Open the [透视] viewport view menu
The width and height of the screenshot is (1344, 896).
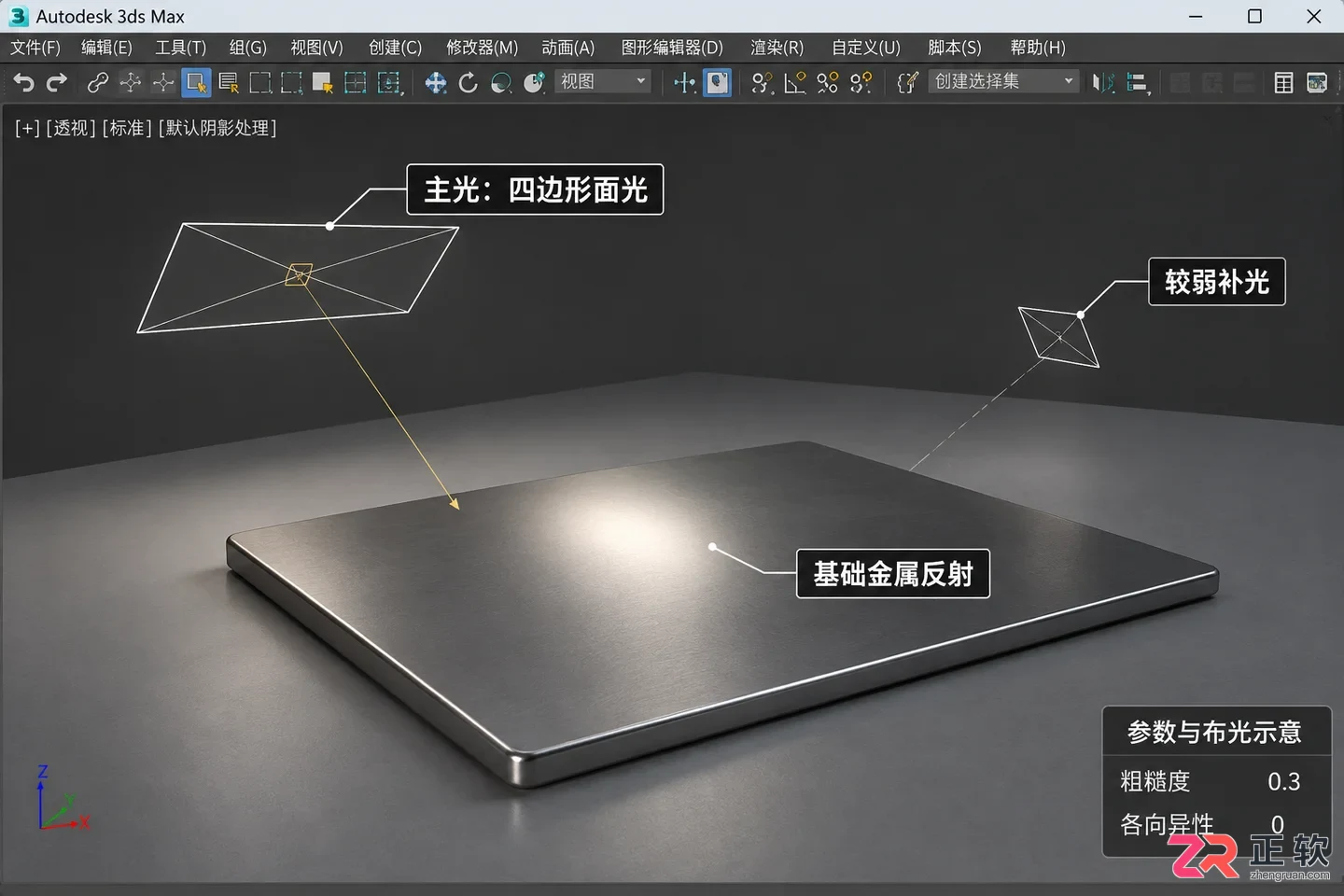(x=71, y=128)
